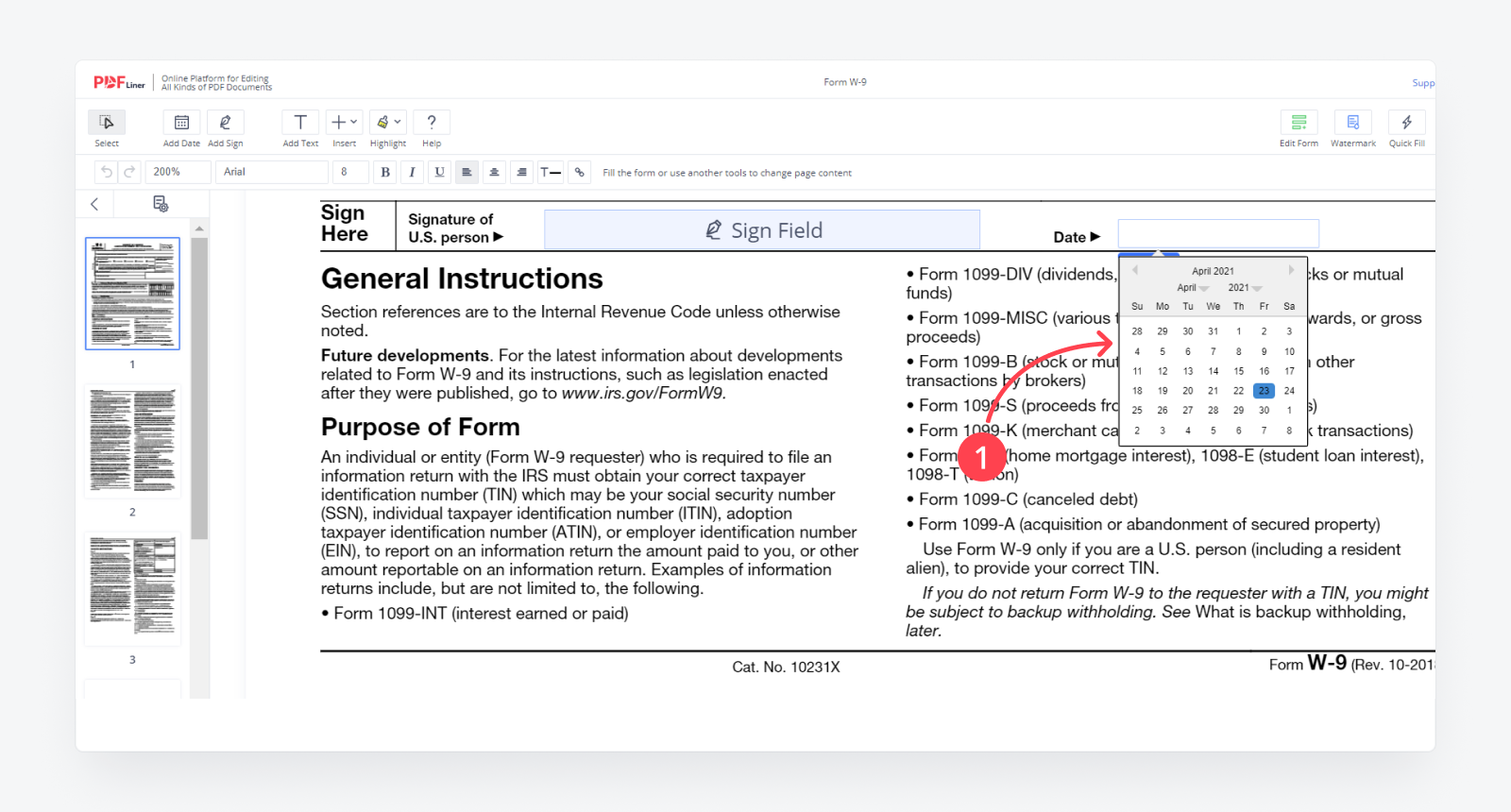Open the Support link

tap(1423, 83)
